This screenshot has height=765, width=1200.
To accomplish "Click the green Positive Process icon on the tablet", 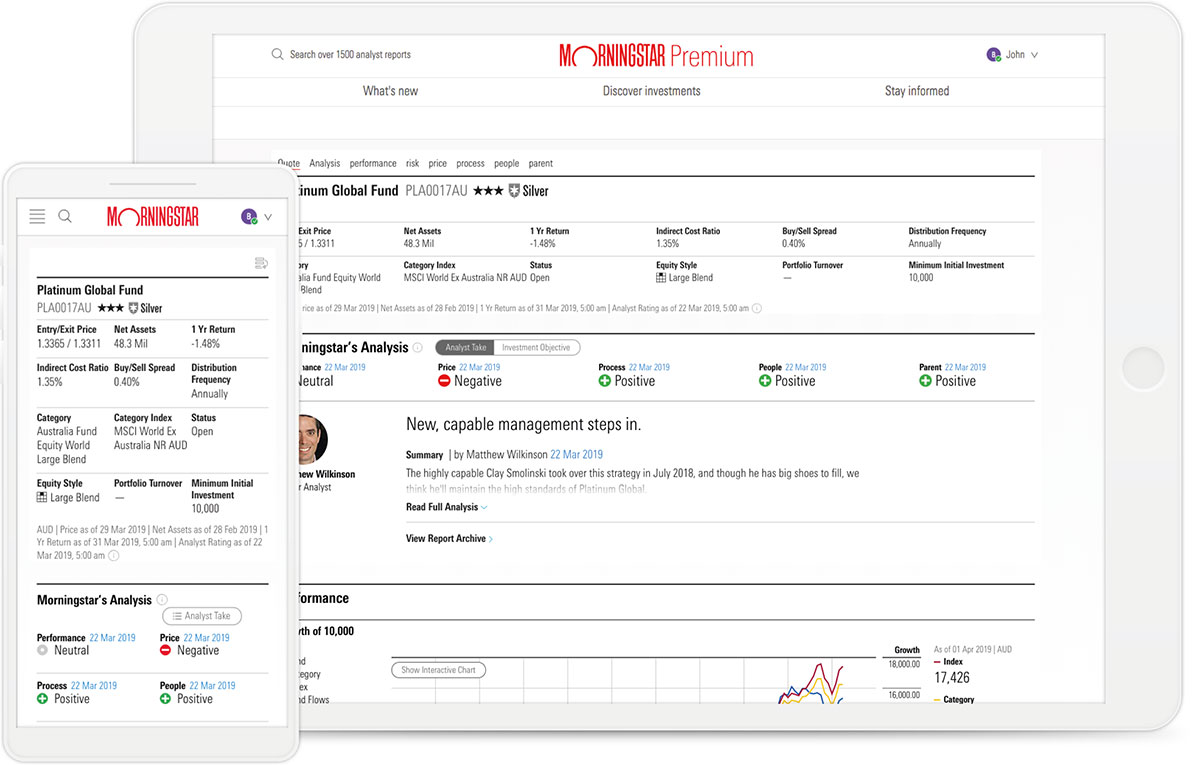I will (x=605, y=381).
